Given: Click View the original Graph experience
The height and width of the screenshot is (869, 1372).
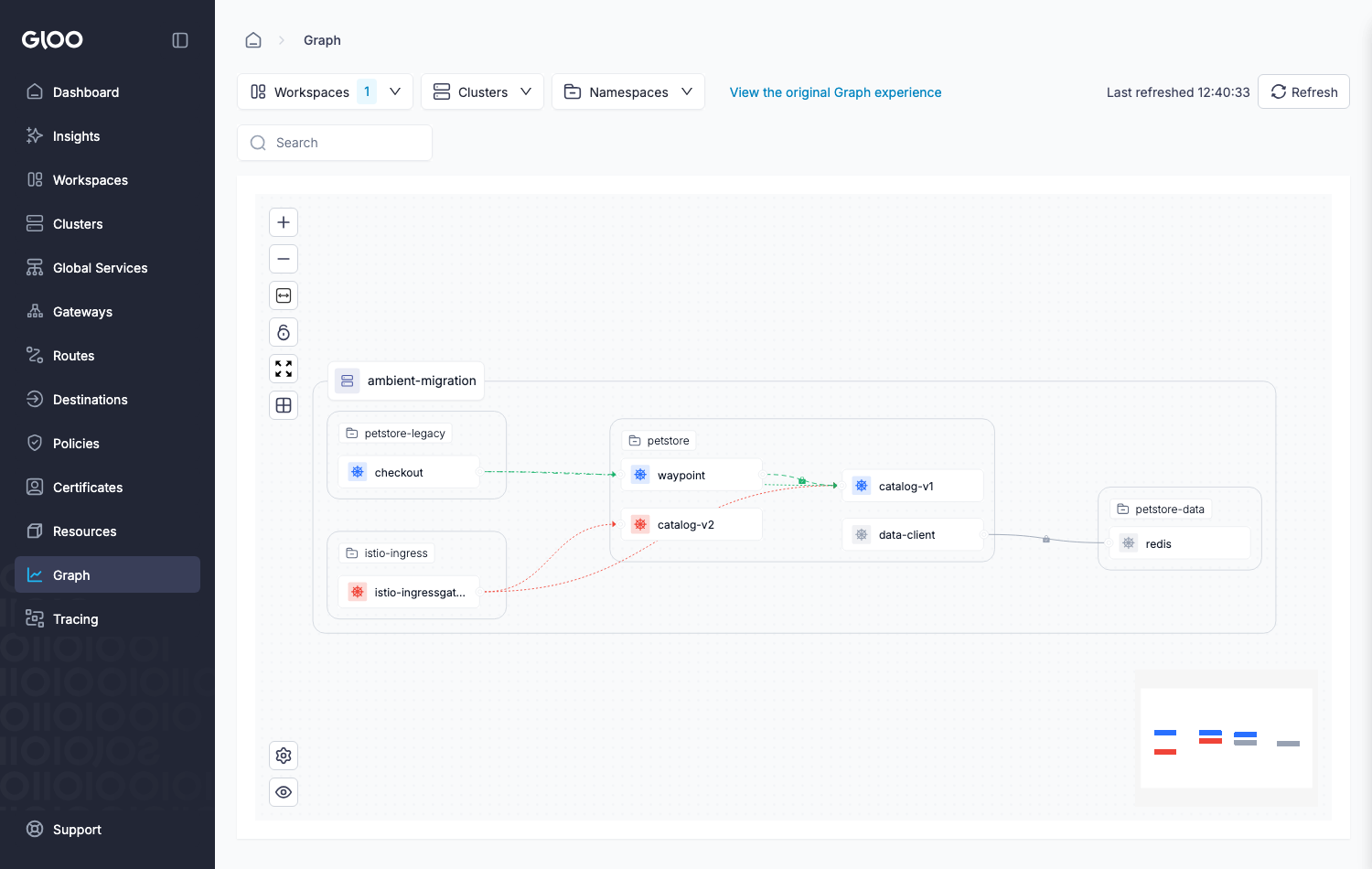Looking at the screenshot, I should point(835,92).
